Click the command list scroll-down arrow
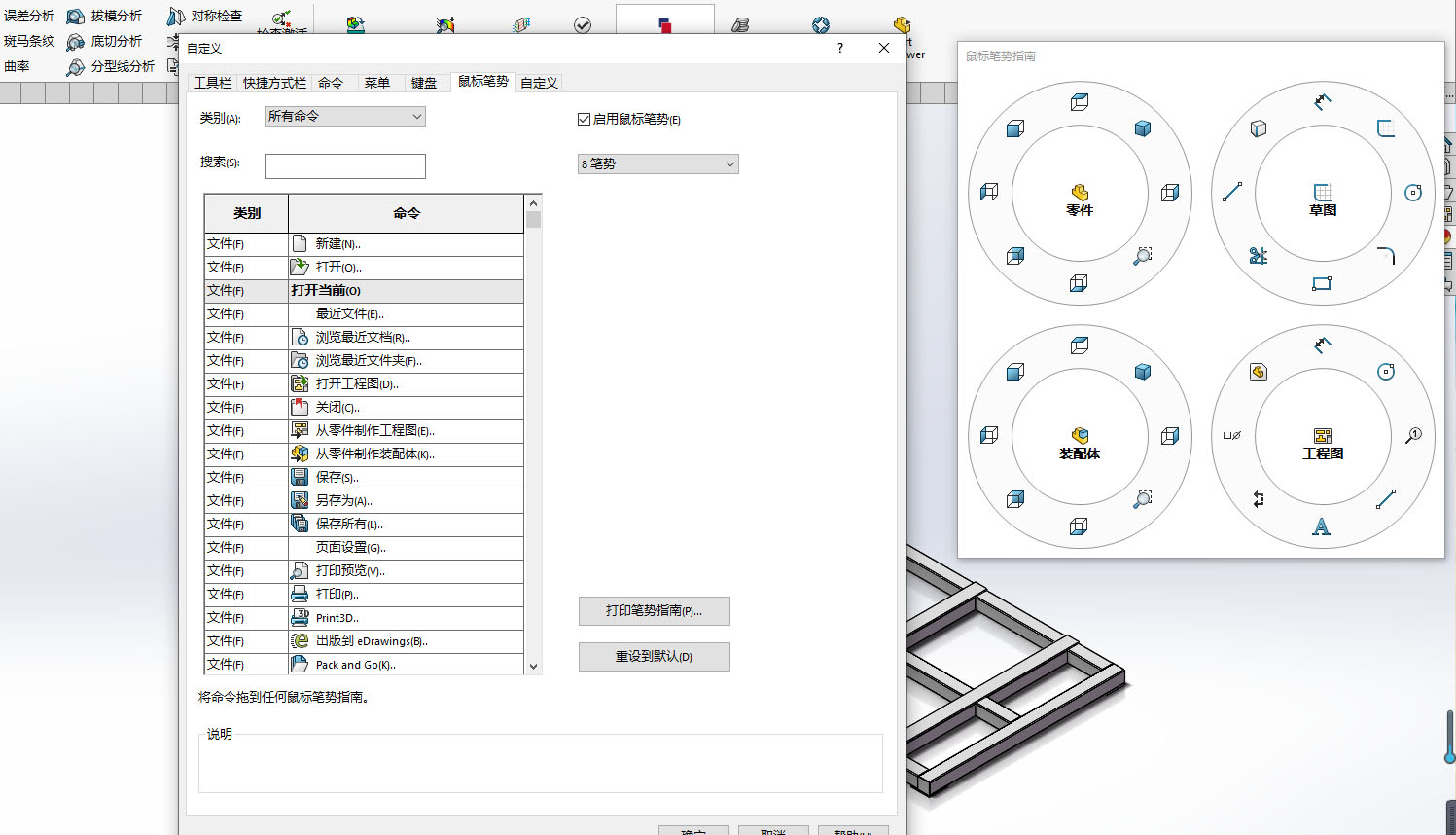Viewport: 1456px width, 835px height. tap(533, 667)
